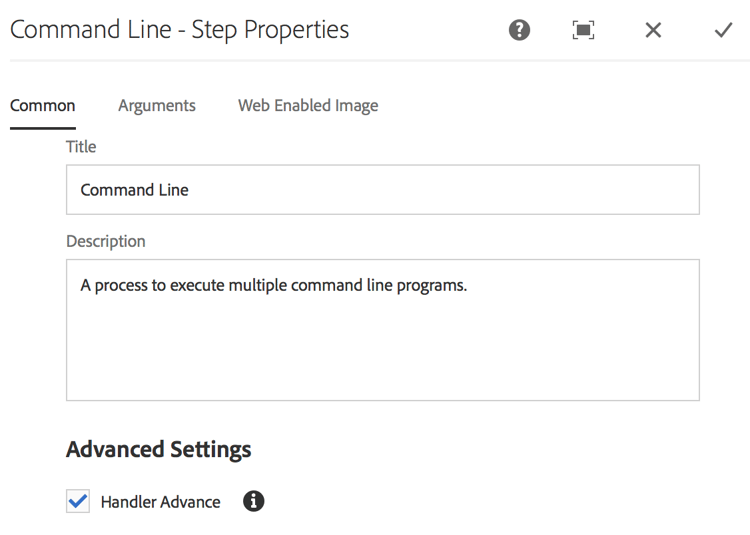Screen dimensions: 750x535
Task: Place cursor after the word "programs."
Action: coord(468,285)
